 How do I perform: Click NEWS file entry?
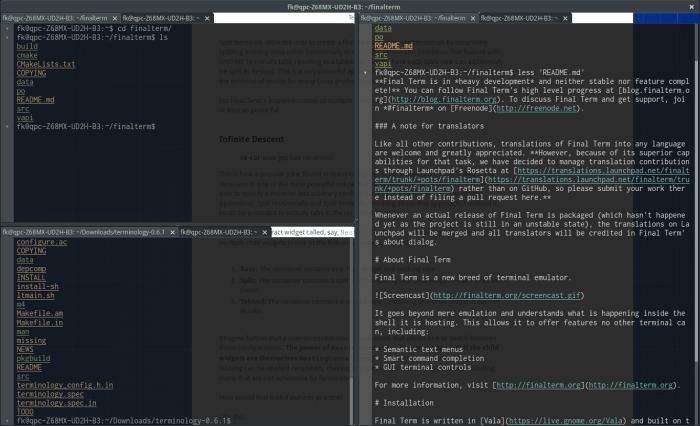coord(25,349)
